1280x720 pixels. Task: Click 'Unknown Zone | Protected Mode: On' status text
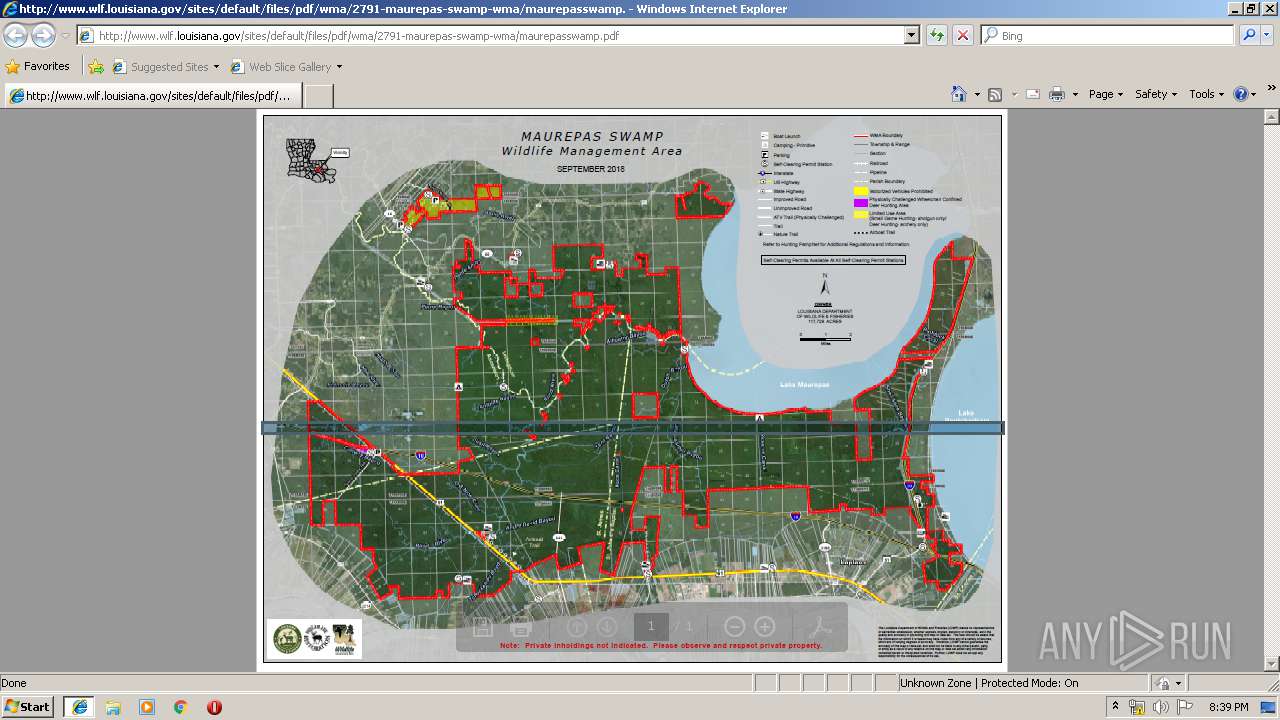point(989,683)
